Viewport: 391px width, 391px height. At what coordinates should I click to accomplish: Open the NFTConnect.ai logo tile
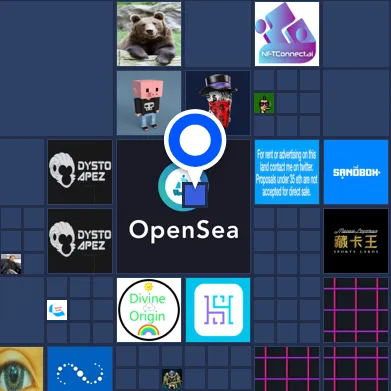pyautogui.click(x=287, y=34)
